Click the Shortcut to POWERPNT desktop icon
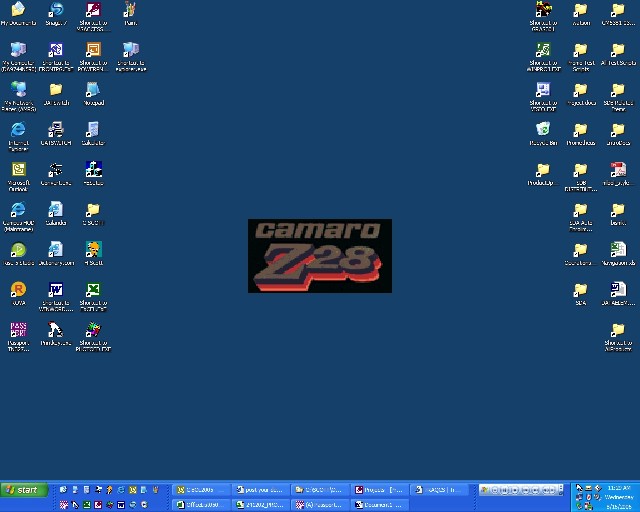 coord(93,50)
